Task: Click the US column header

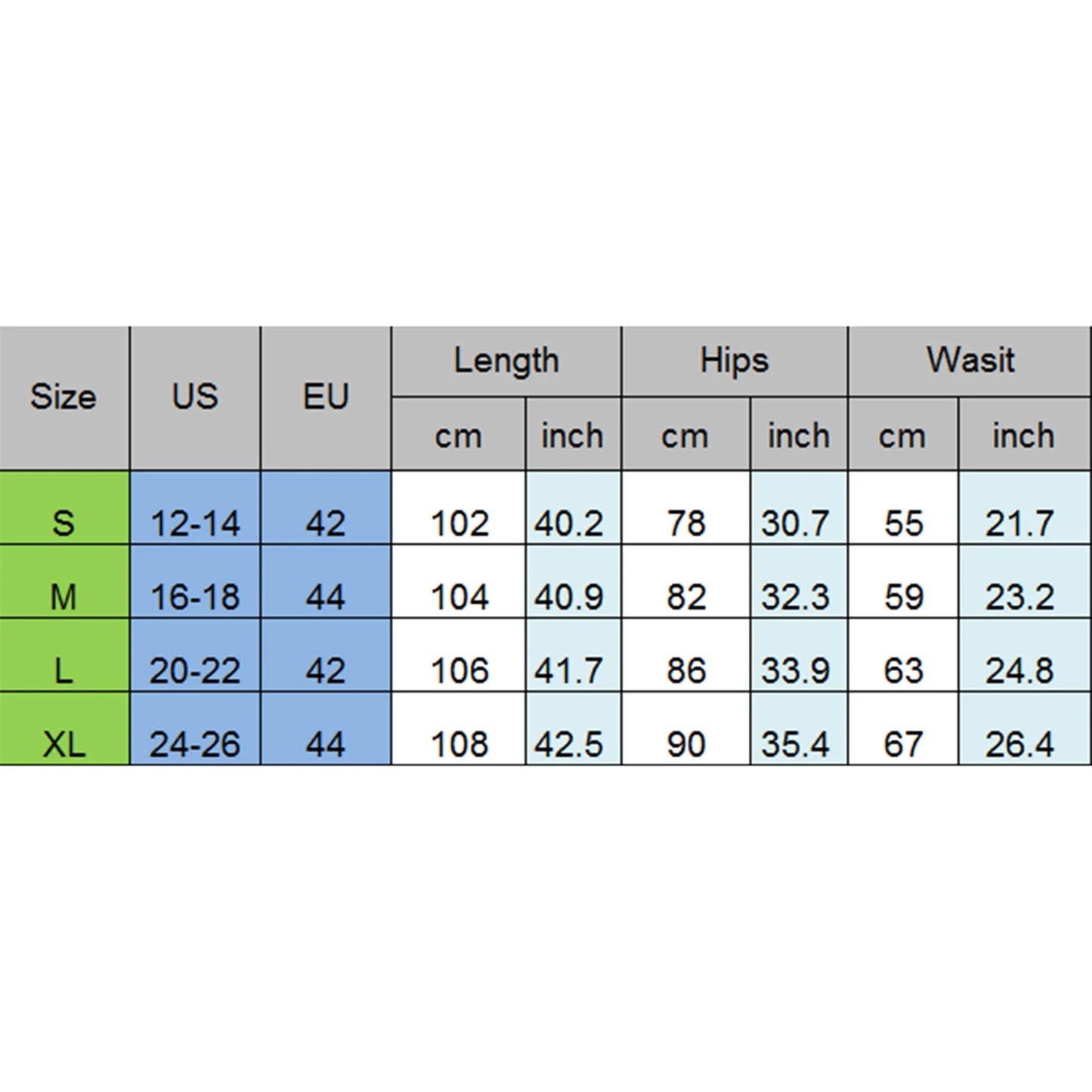Action: pos(195,397)
